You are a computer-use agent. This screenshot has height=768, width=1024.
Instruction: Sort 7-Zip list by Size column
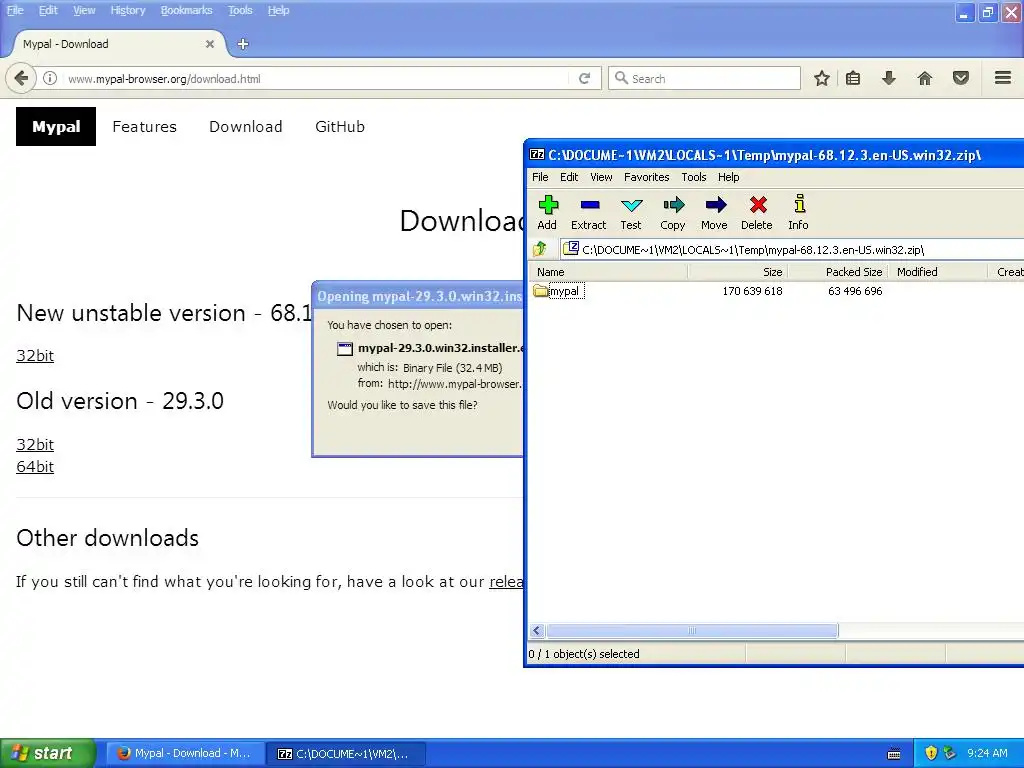[x=738, y=272]
